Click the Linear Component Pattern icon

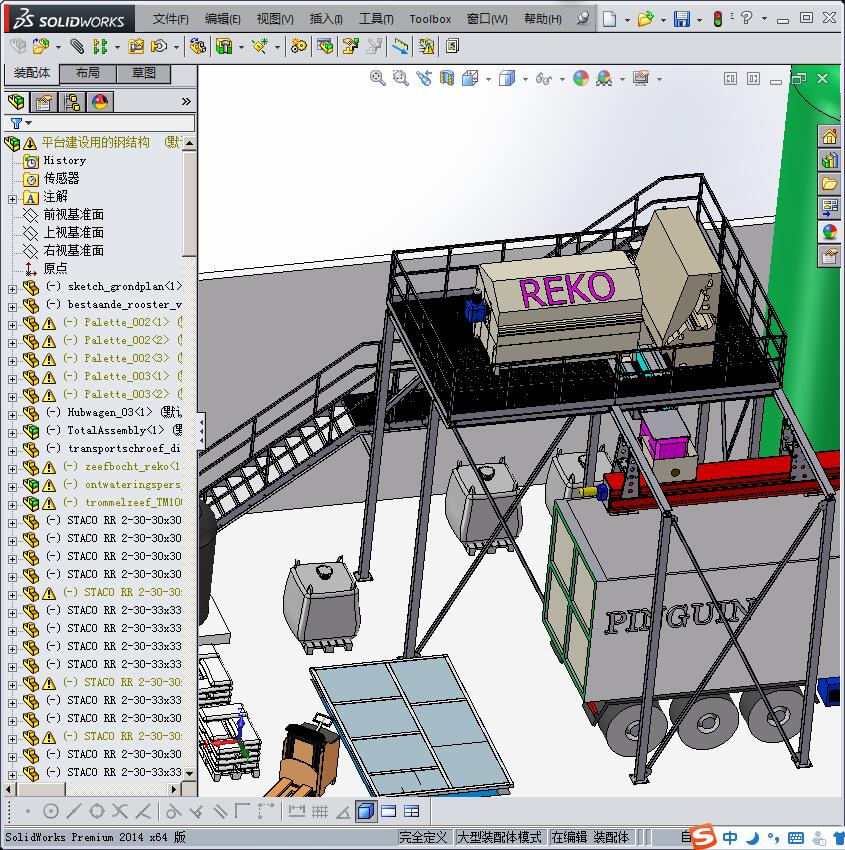pos(100,46)
